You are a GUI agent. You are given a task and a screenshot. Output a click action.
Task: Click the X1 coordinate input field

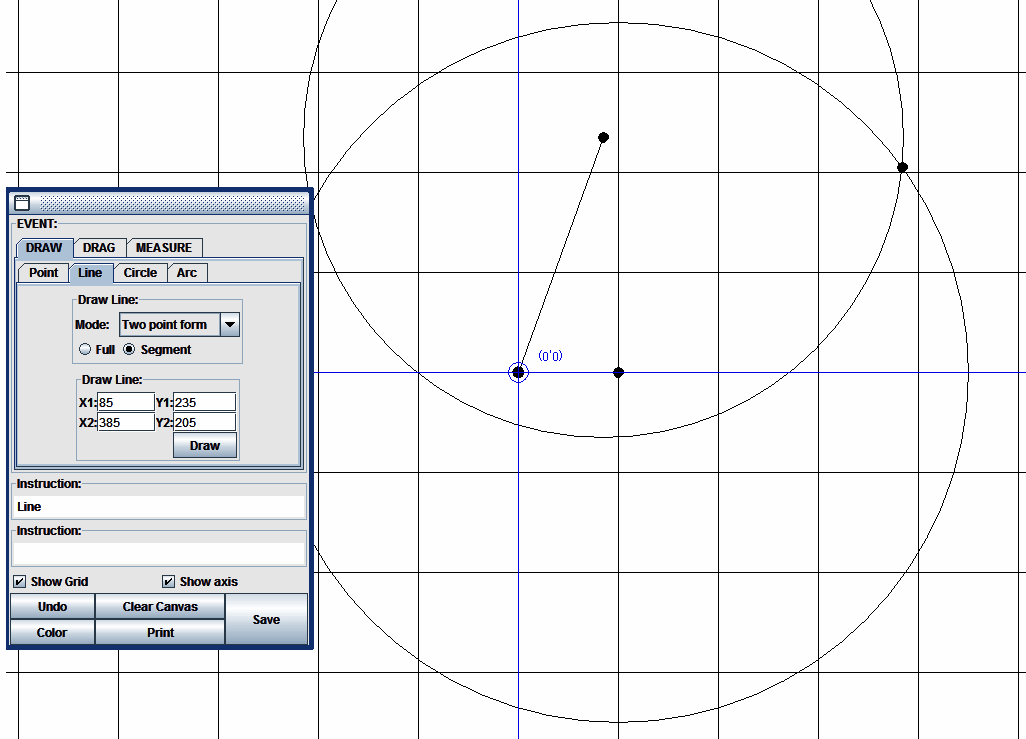[x=126, y=402]
